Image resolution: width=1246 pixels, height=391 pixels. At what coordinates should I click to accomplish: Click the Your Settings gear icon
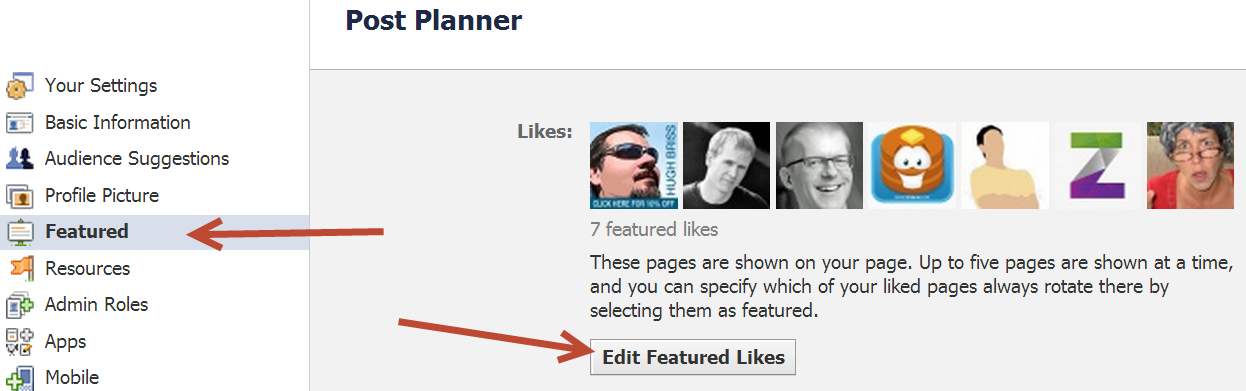pos(21,87)
